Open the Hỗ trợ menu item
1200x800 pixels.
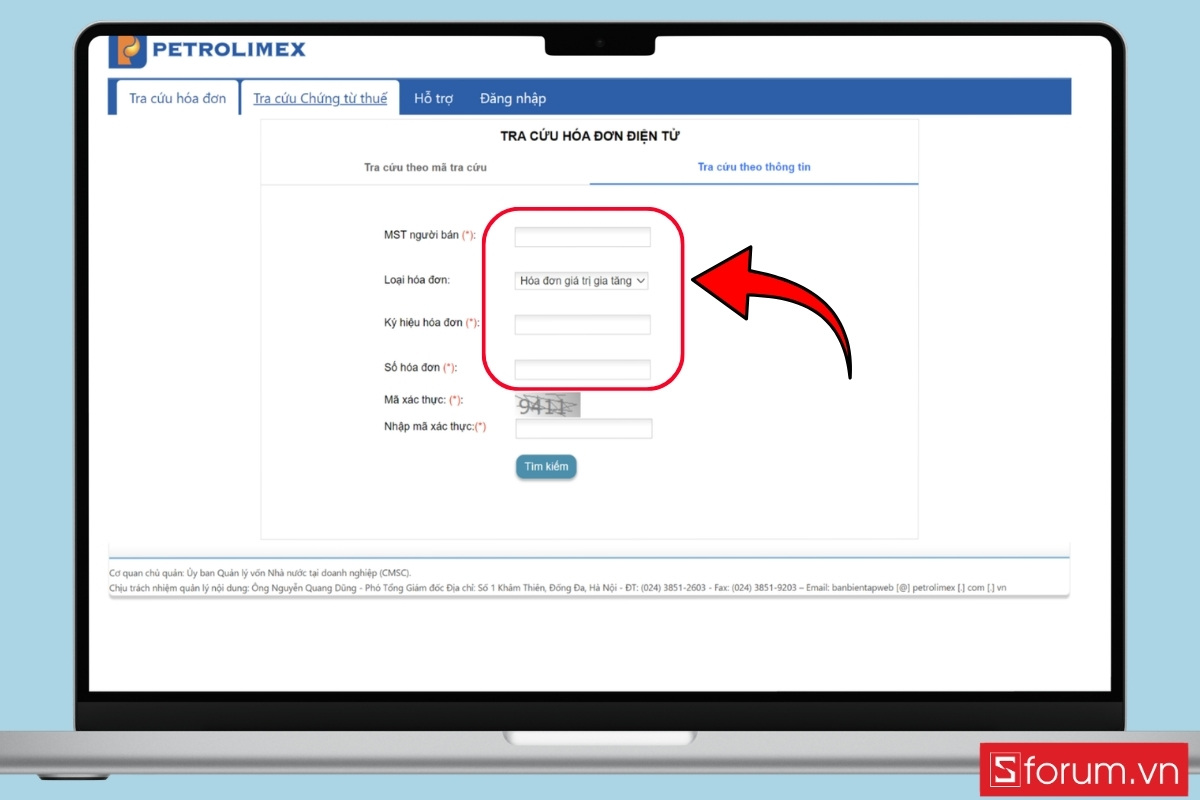click(x=434, y=98)
